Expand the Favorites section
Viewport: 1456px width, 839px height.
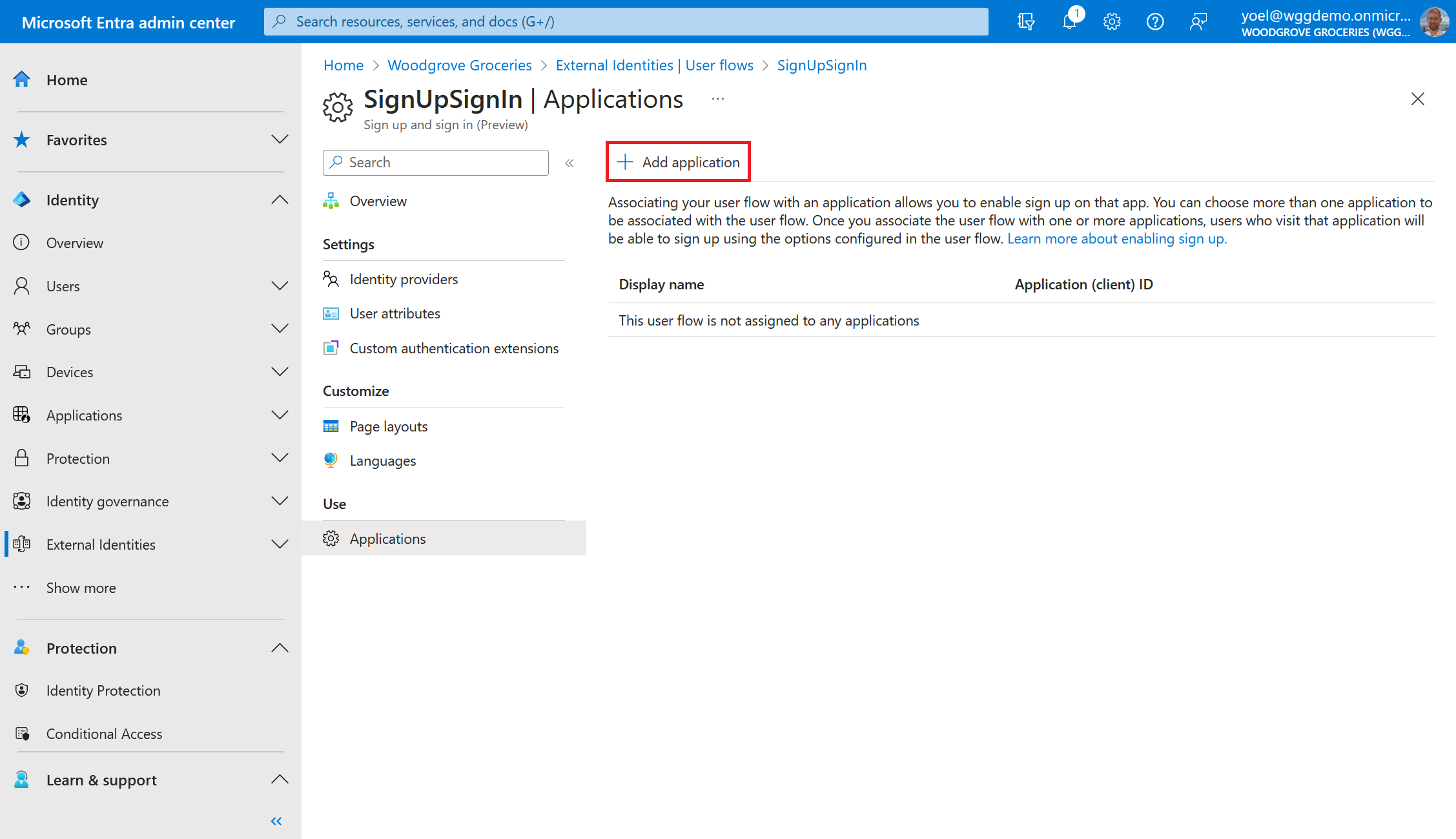[x=280, y=140]
